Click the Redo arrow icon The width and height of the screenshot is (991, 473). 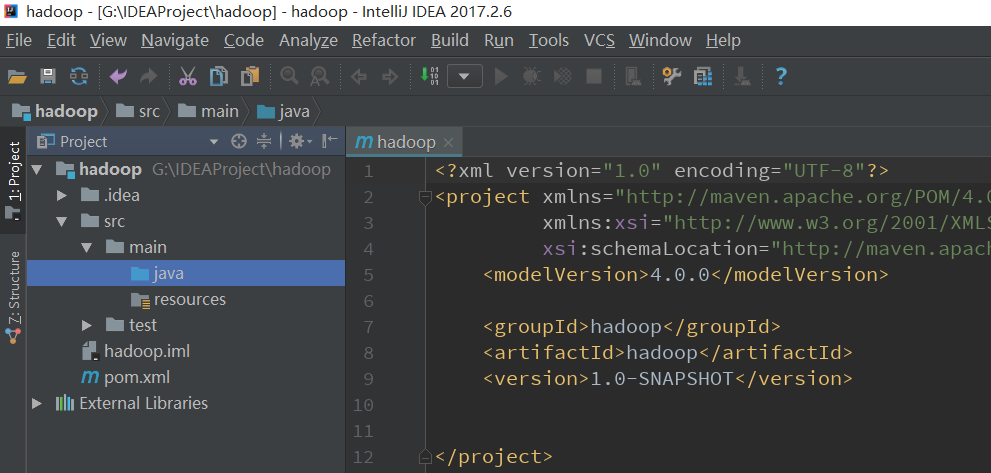149,77
